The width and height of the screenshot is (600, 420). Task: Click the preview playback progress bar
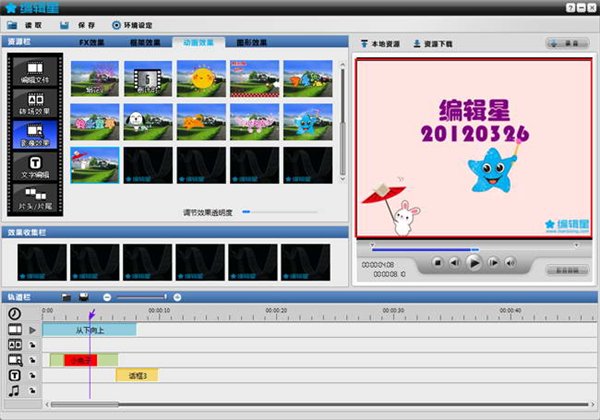pos(474,250)
